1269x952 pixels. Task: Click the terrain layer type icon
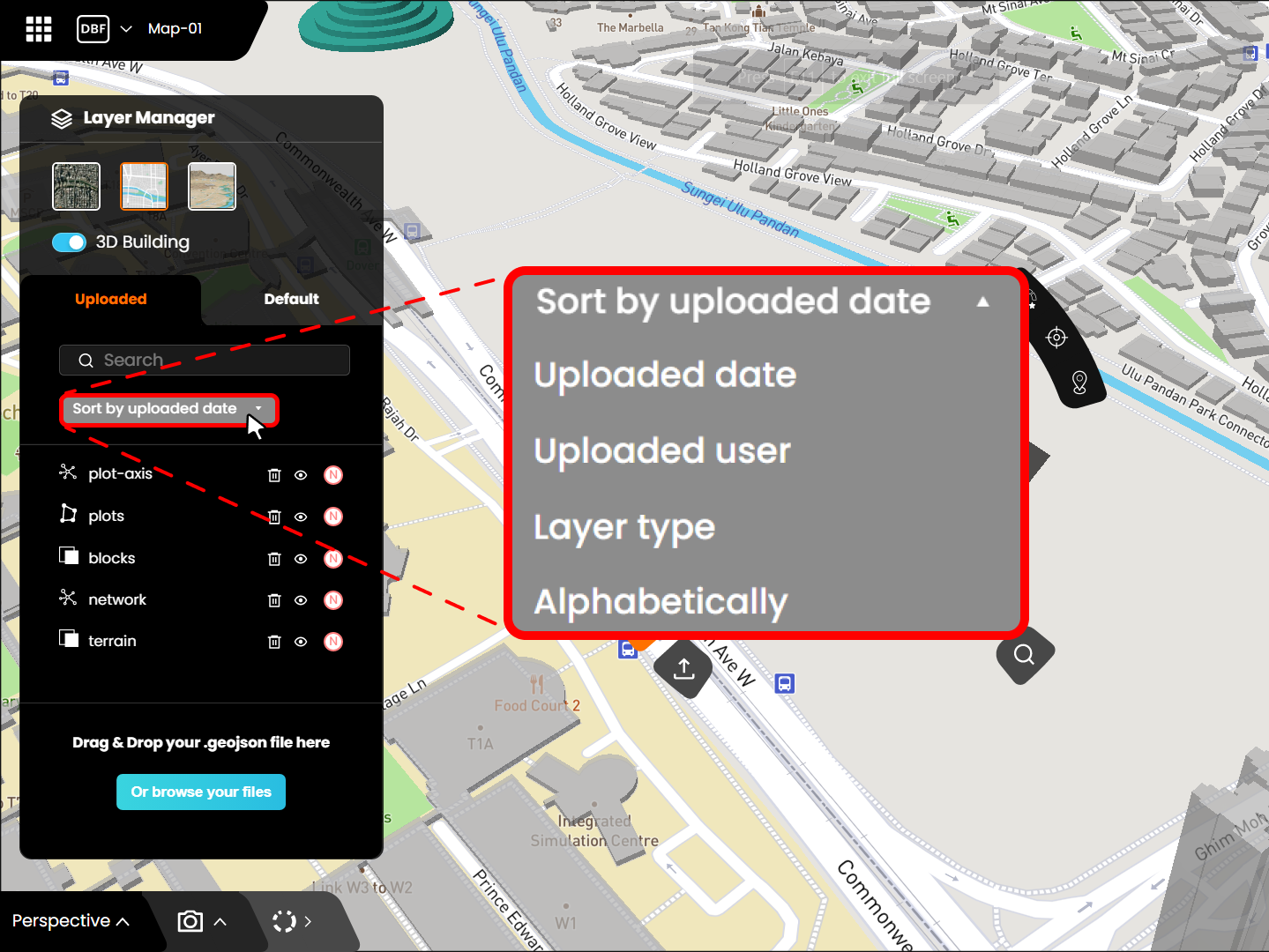[68, 639]
